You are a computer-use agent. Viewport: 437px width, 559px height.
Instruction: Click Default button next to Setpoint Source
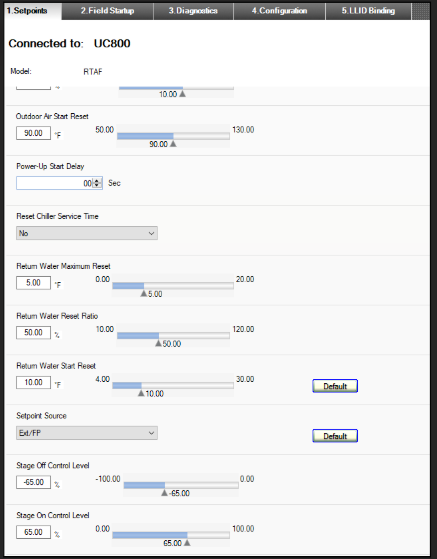(x=335, y=436)
